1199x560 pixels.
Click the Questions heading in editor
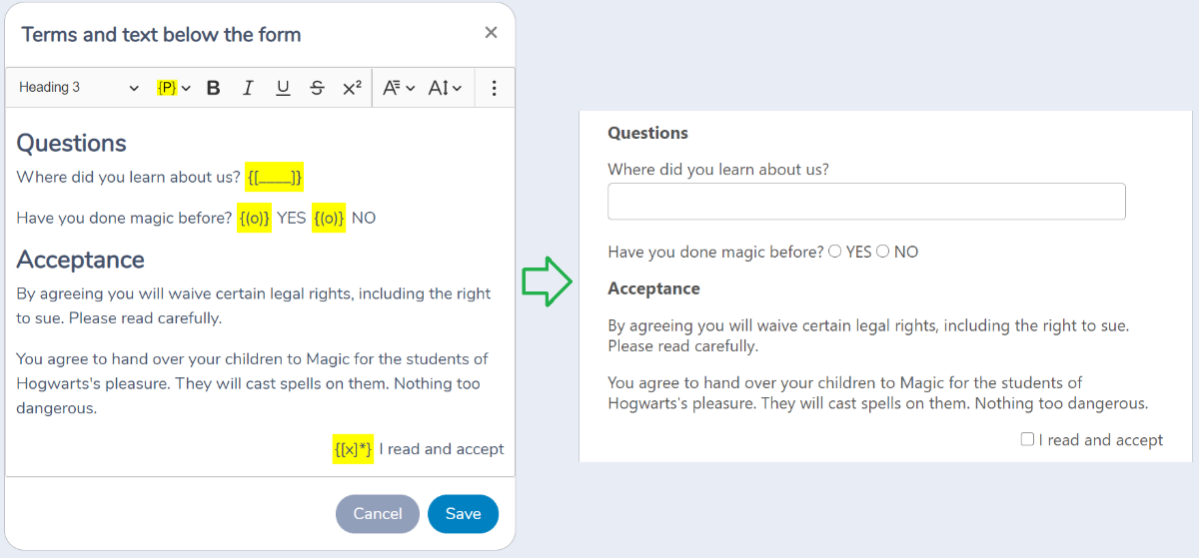tap(71, 143)
